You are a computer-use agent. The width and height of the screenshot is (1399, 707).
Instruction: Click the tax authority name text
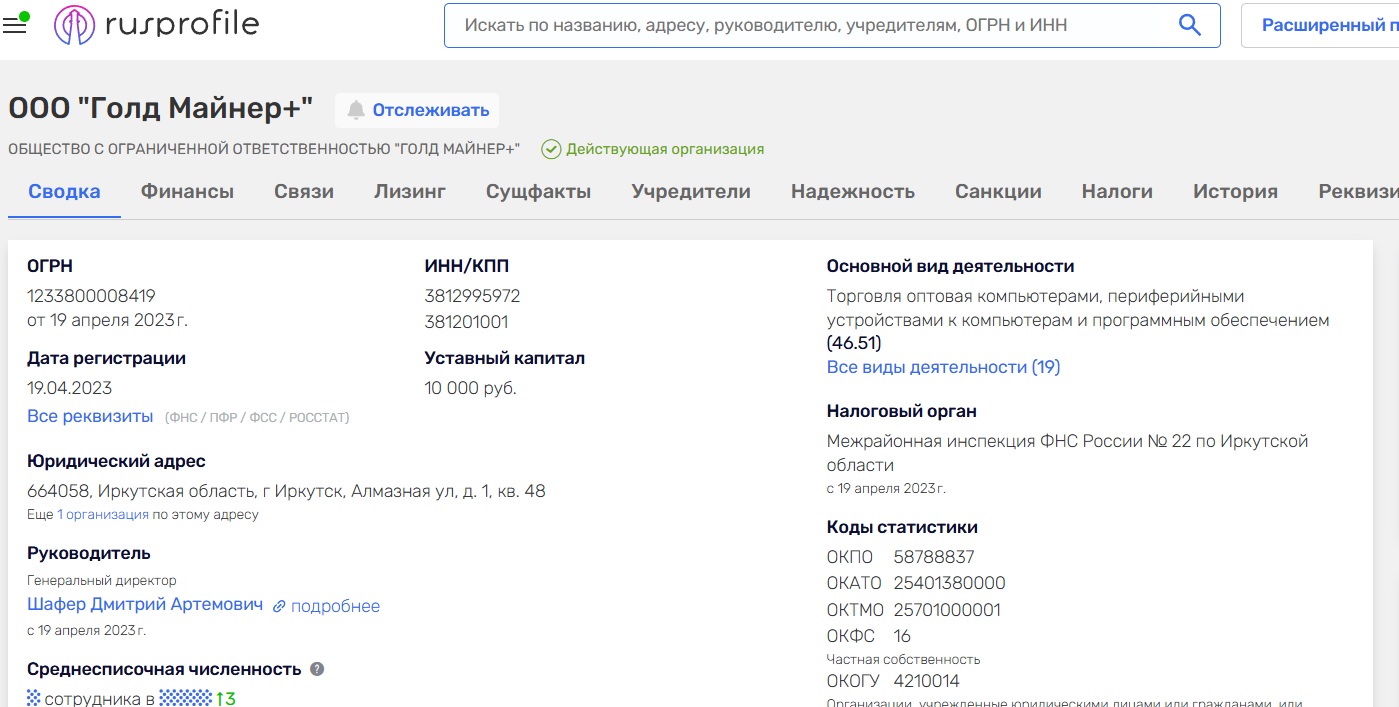(1067, 453)
